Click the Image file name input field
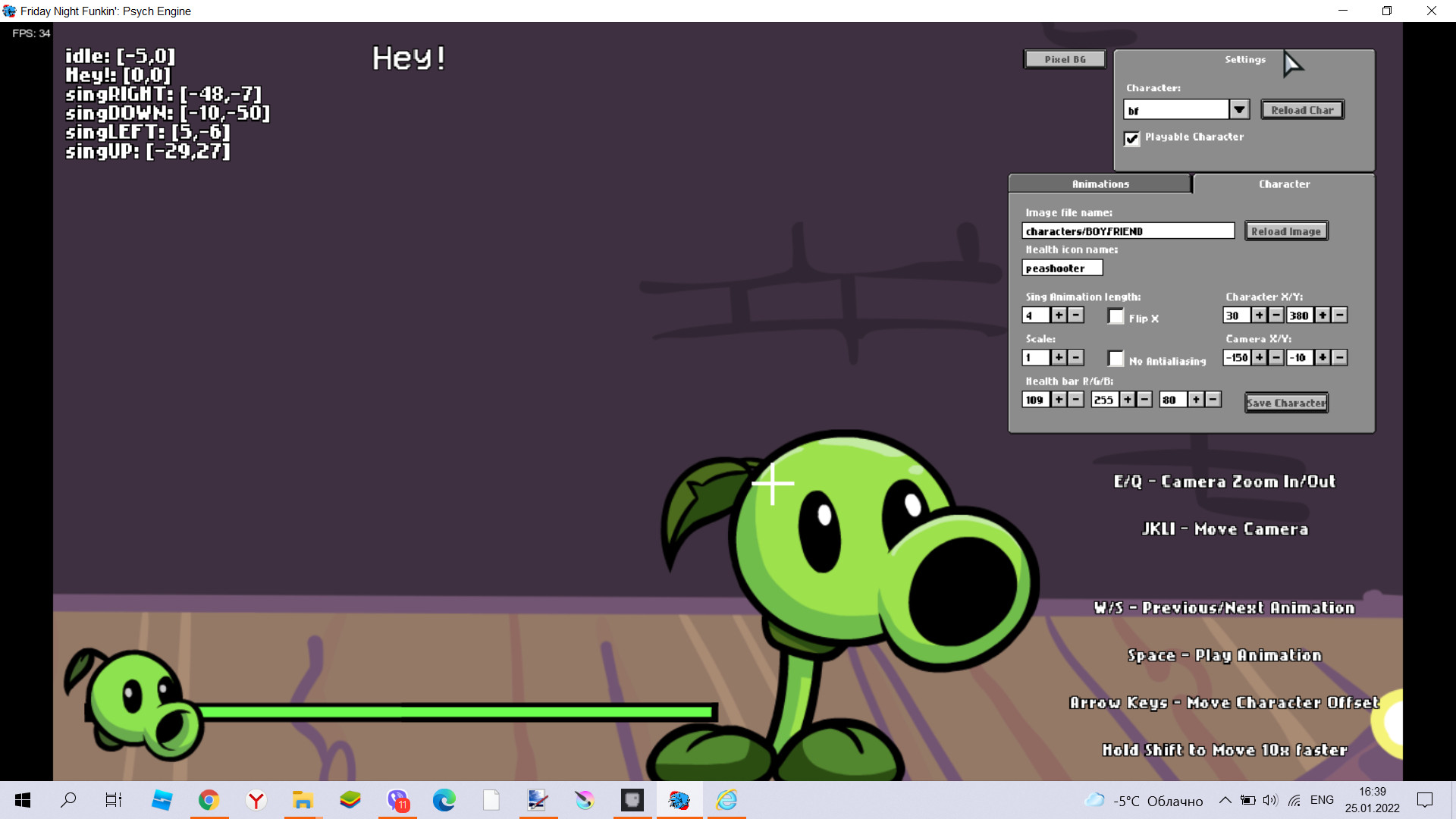The width and height of the screenshot is (1456, 819). 1128,231
